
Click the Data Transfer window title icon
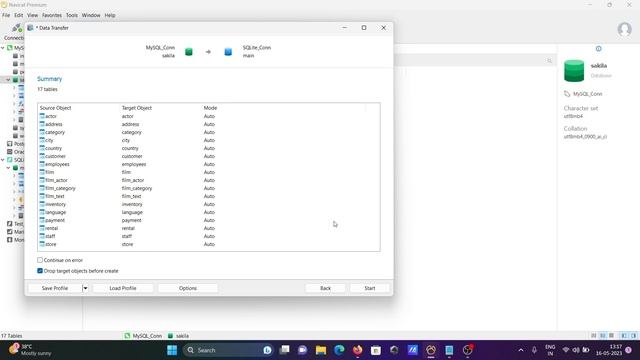click(x=30, y=28)
